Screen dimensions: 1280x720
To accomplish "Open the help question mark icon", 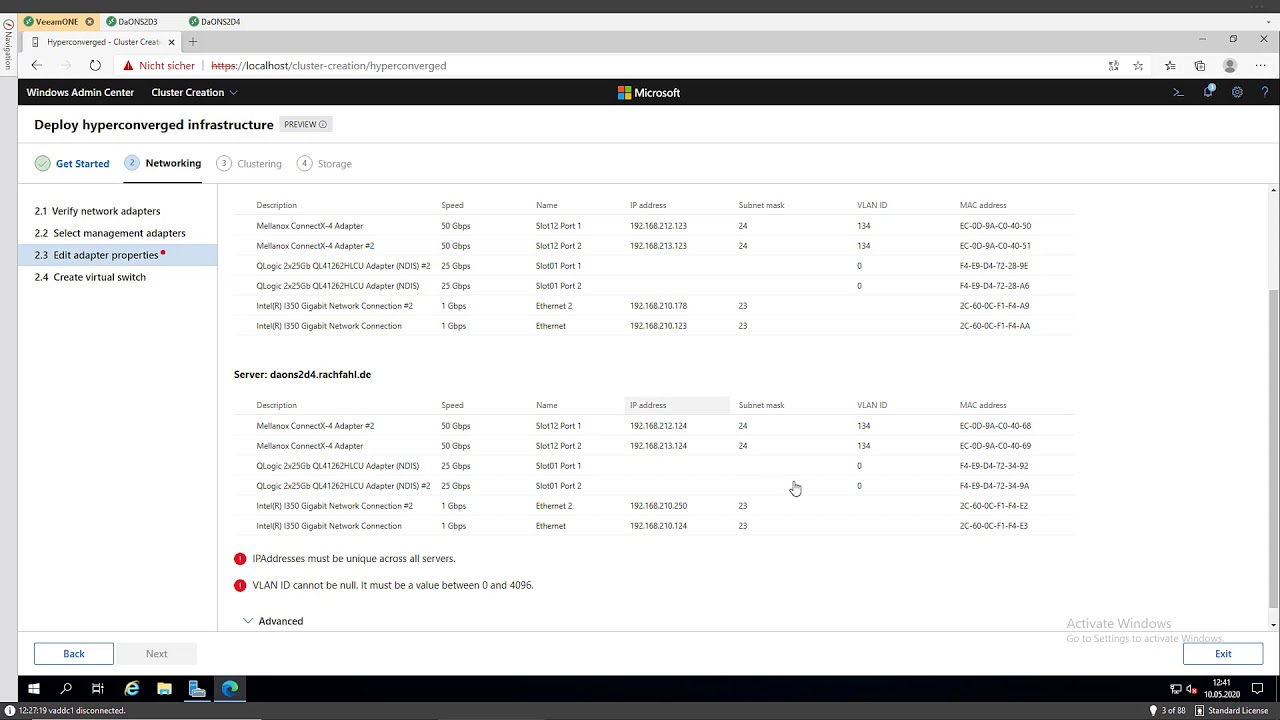I will click(x=1265, y=92).
